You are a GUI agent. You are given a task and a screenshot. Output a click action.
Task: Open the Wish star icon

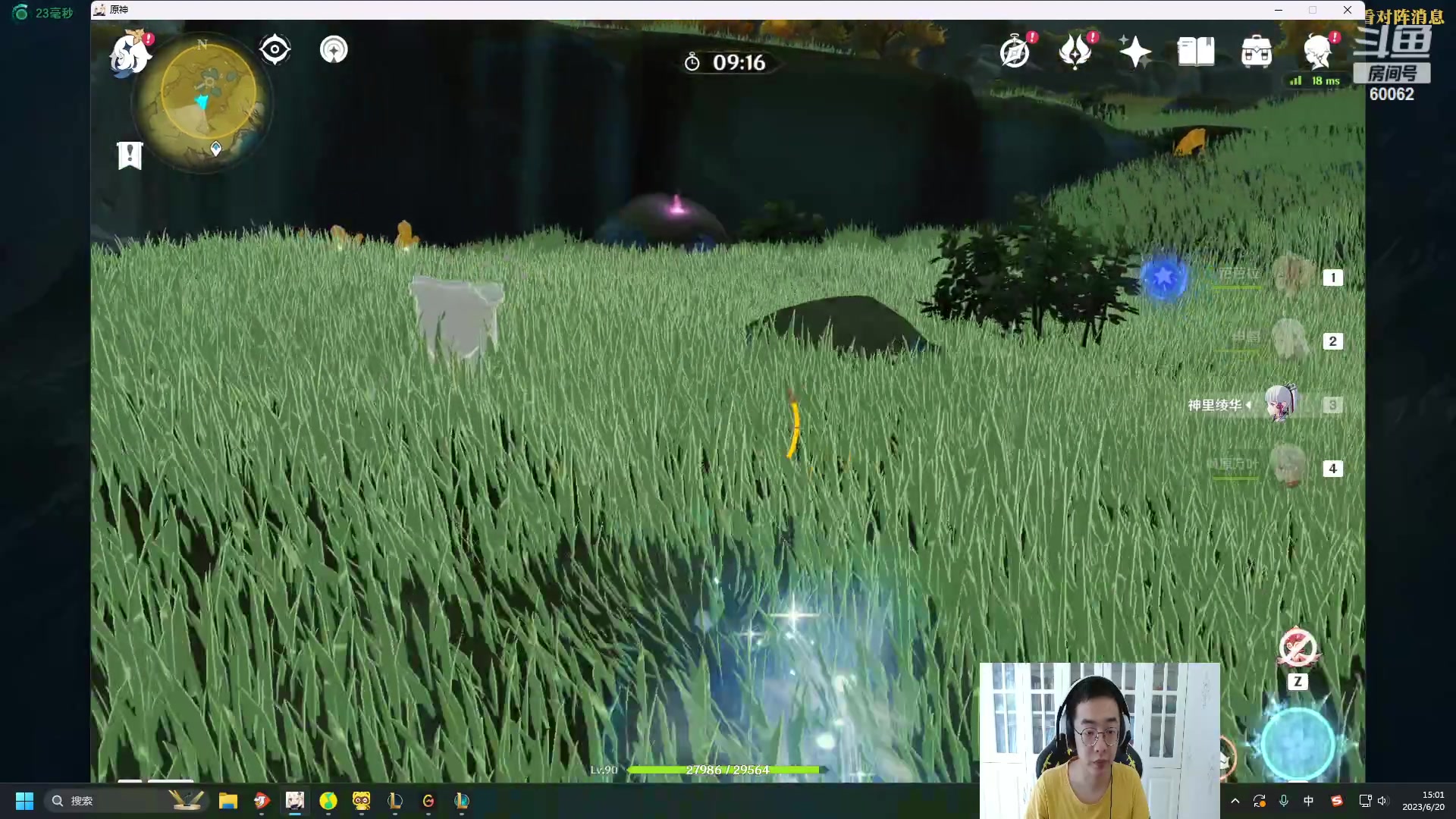click(x=1134, y=52)
